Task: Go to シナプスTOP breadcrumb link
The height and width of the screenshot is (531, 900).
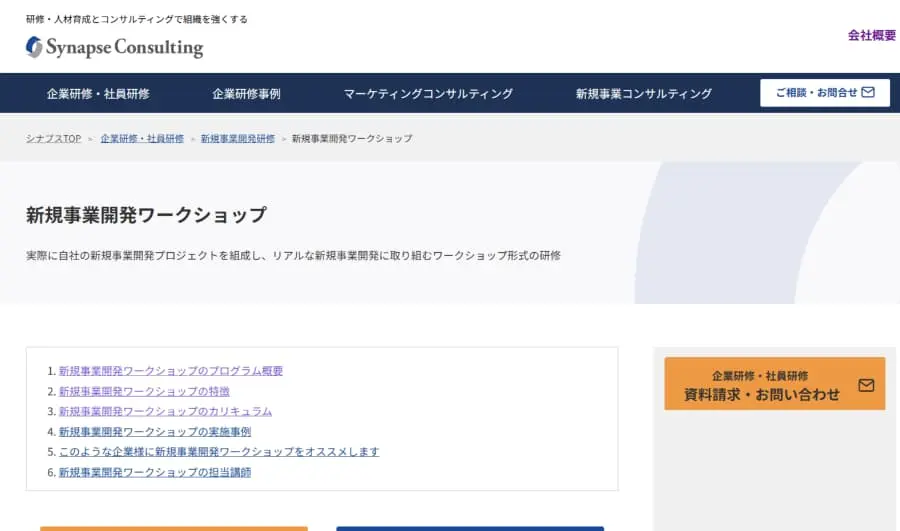Action: click(x=53, y=138)
